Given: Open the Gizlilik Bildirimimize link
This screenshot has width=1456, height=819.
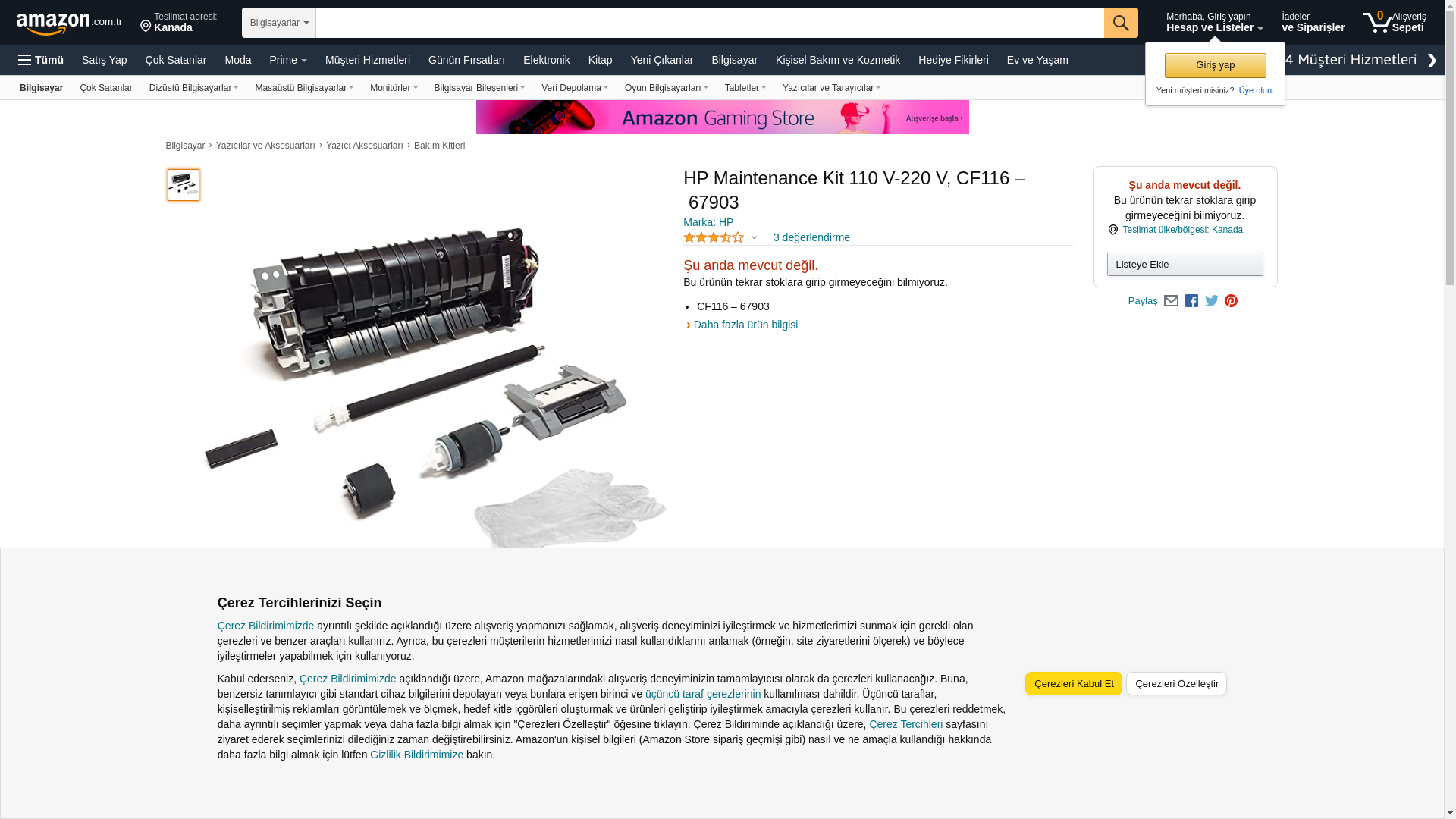Looking at the screenshot, I should pos(416,755).
